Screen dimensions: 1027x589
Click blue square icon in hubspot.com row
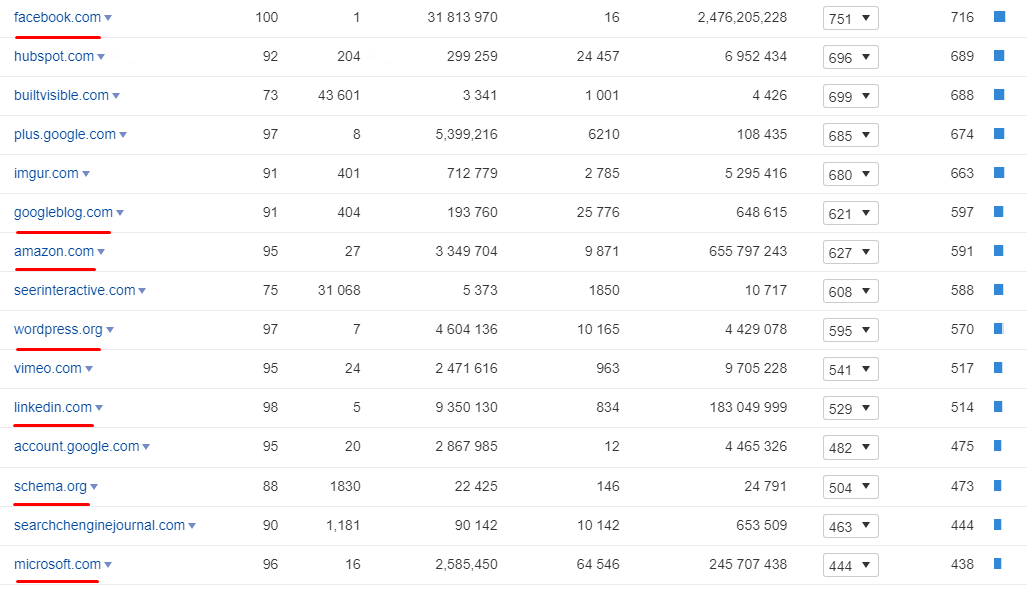(998, 56)
